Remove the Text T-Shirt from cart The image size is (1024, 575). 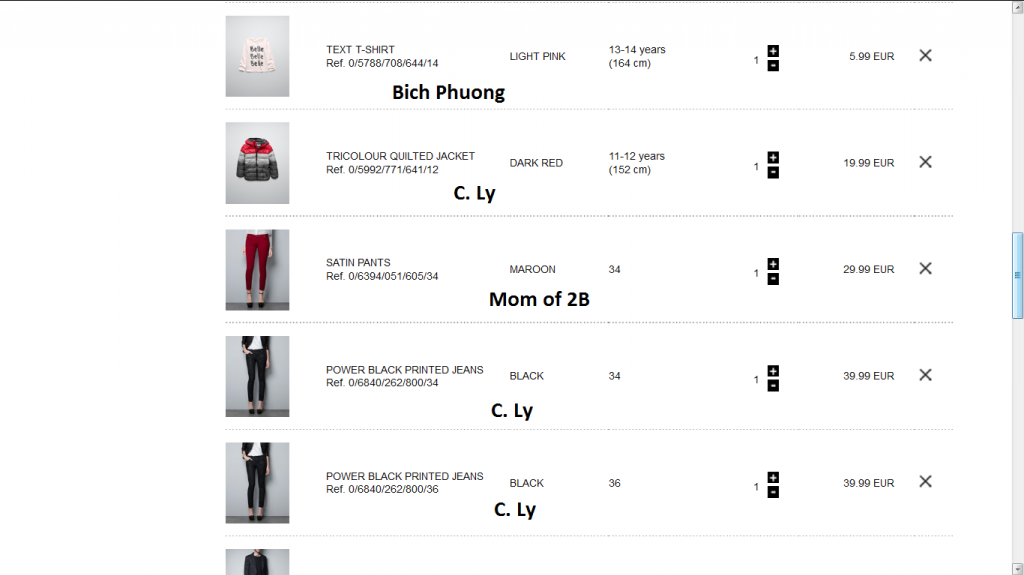(x=925, y=56)
